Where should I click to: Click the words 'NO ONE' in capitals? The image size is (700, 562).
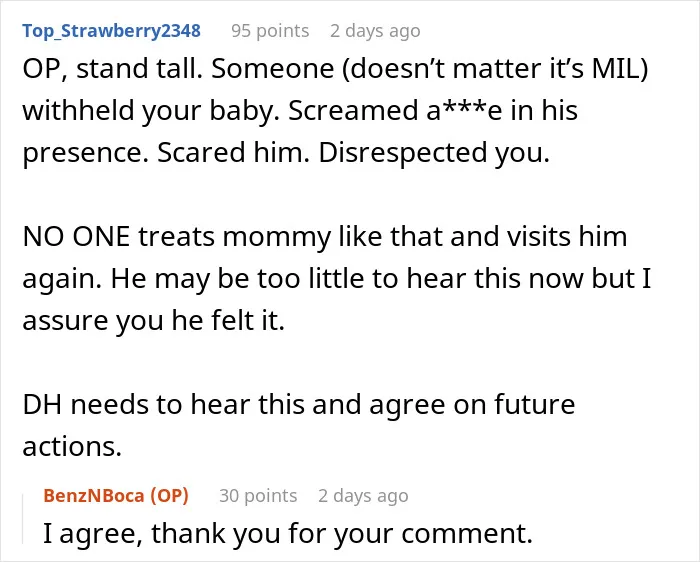tap(76, 237)
